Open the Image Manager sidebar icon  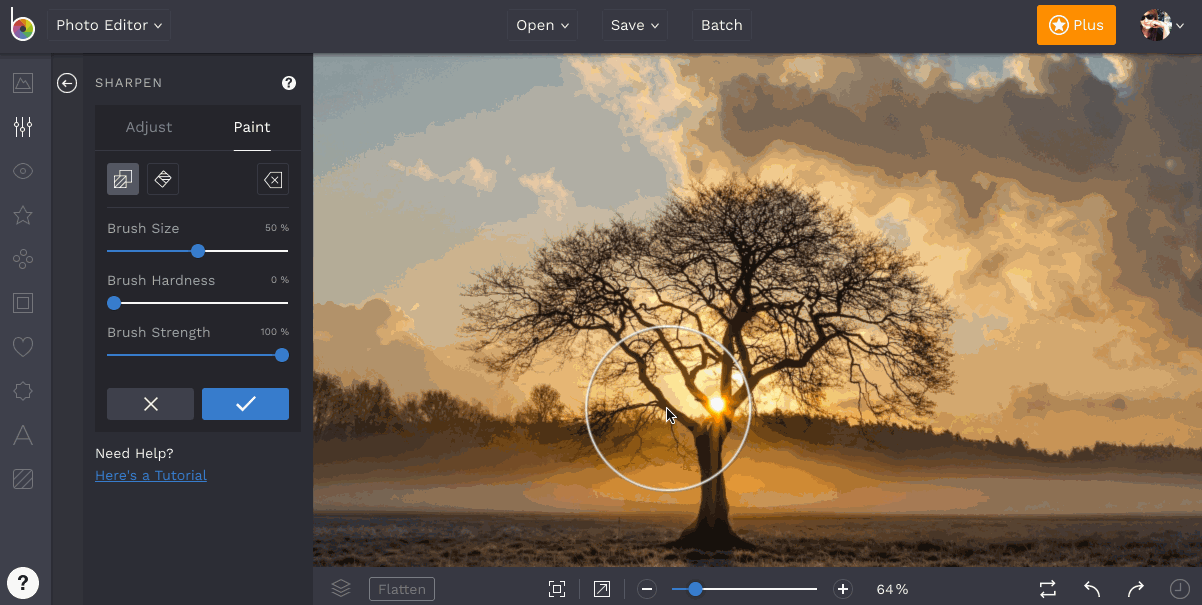(x=23, y=83)
